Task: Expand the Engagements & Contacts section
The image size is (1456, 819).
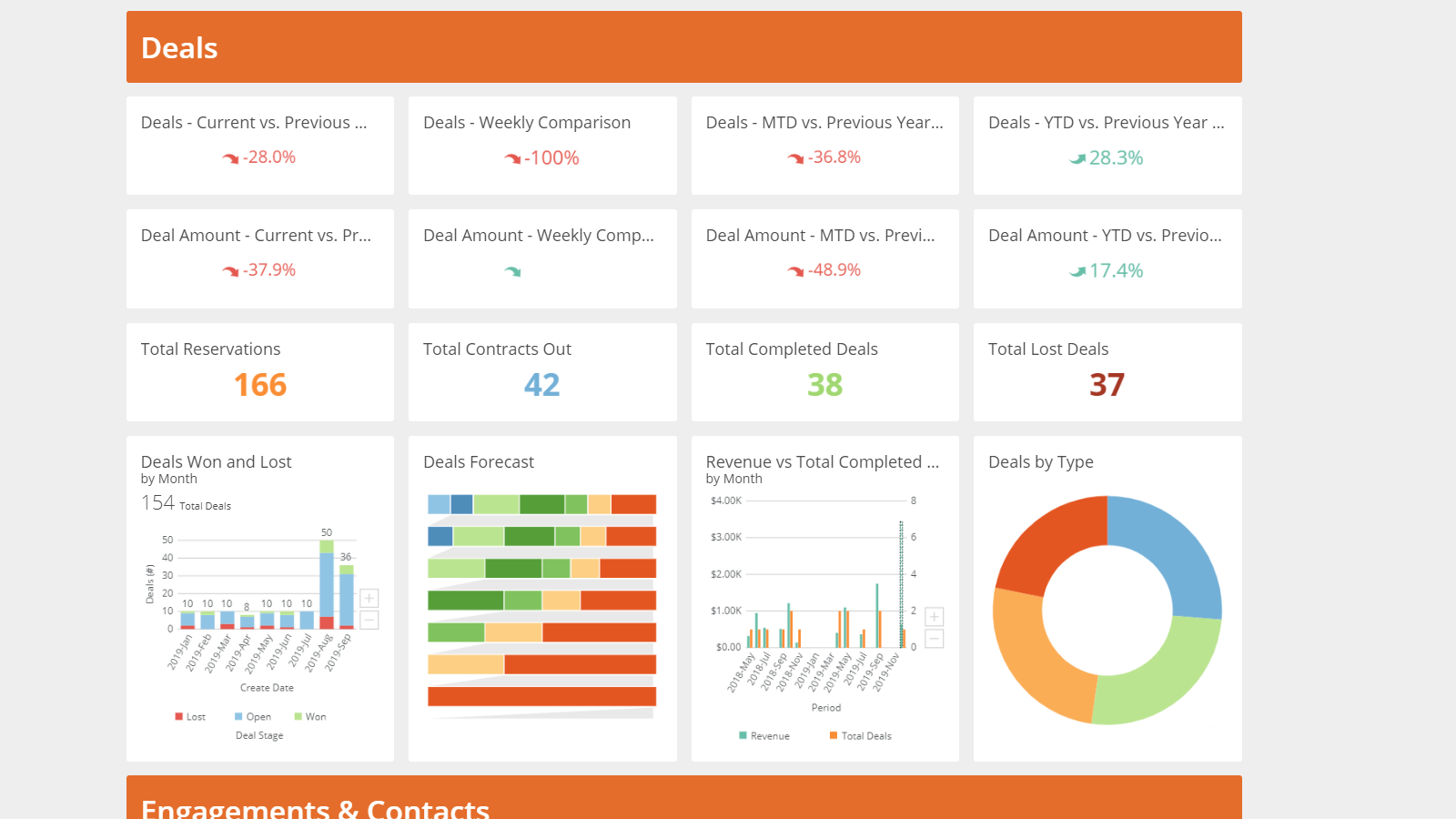Action: tap(316, 806)
